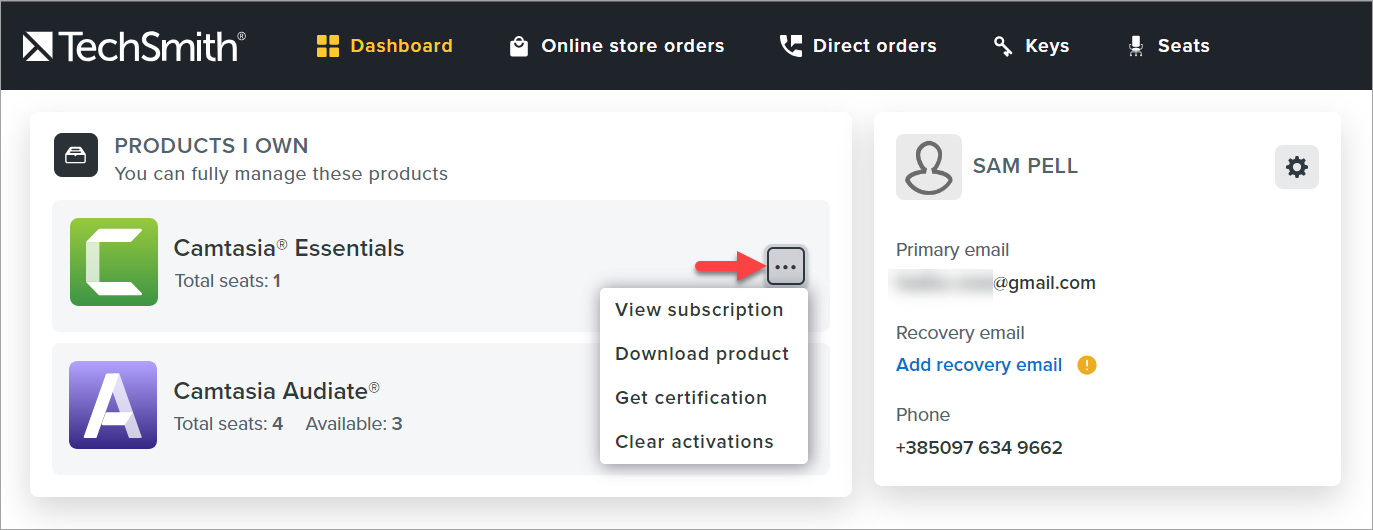Click the Camtasia Audiate purple product icon
Viewport: 1373px width, 530px height.
click(114, 405)
